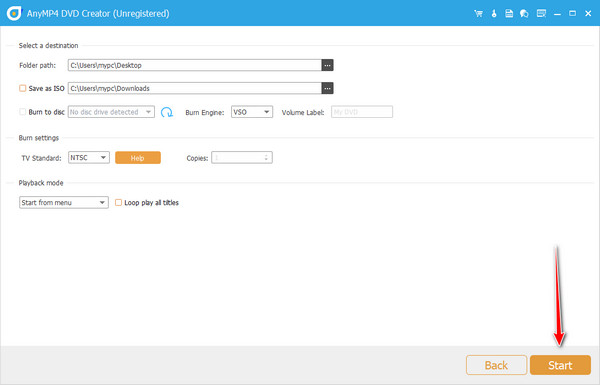The height and width of the screenshot is (385, 600).
Task: Click into the Folder path field
Action: (195, 65)
